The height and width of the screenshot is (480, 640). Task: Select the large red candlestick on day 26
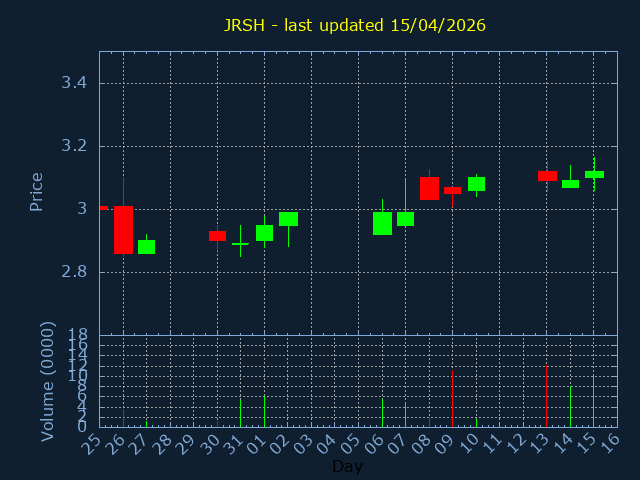[123, 229]
